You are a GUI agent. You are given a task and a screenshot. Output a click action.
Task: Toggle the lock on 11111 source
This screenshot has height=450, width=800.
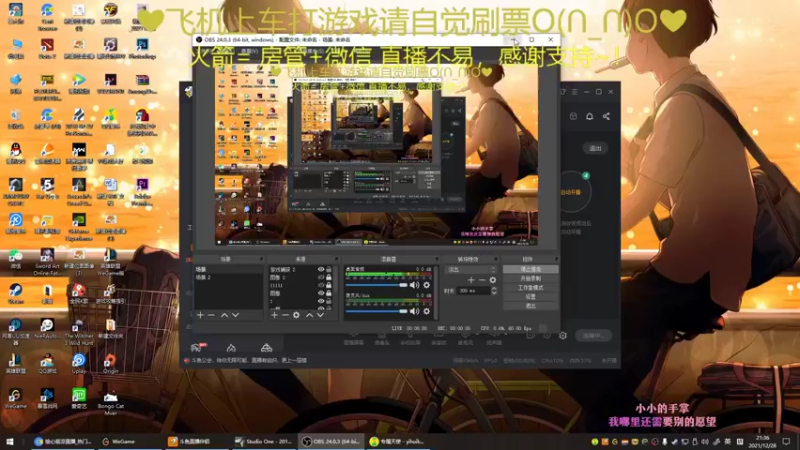click(x=329, y=285)
